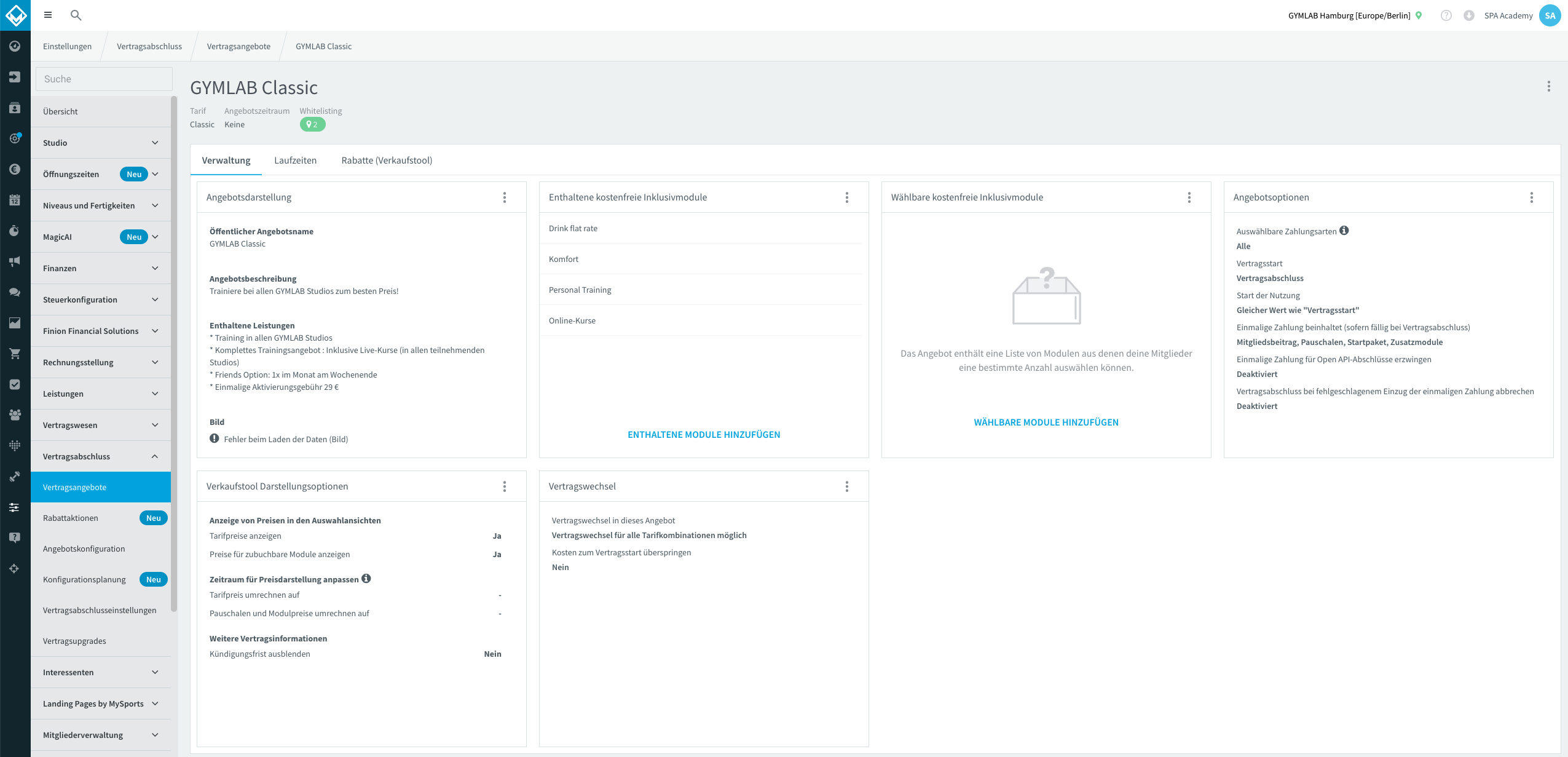Open Verkaufstool Darstellungsoptionen card menu
1568x757 pixels.
pos(505,486)
